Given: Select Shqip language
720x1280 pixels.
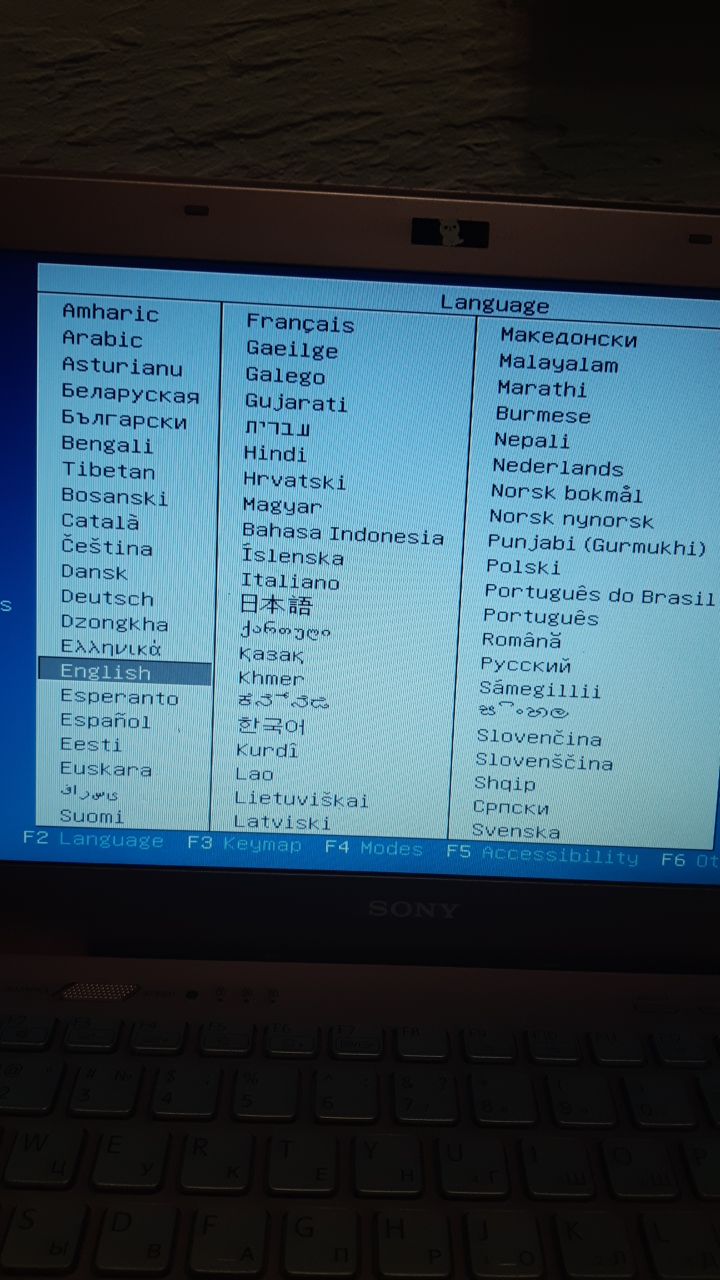Looking at the screenshot, I should (505, 784).
